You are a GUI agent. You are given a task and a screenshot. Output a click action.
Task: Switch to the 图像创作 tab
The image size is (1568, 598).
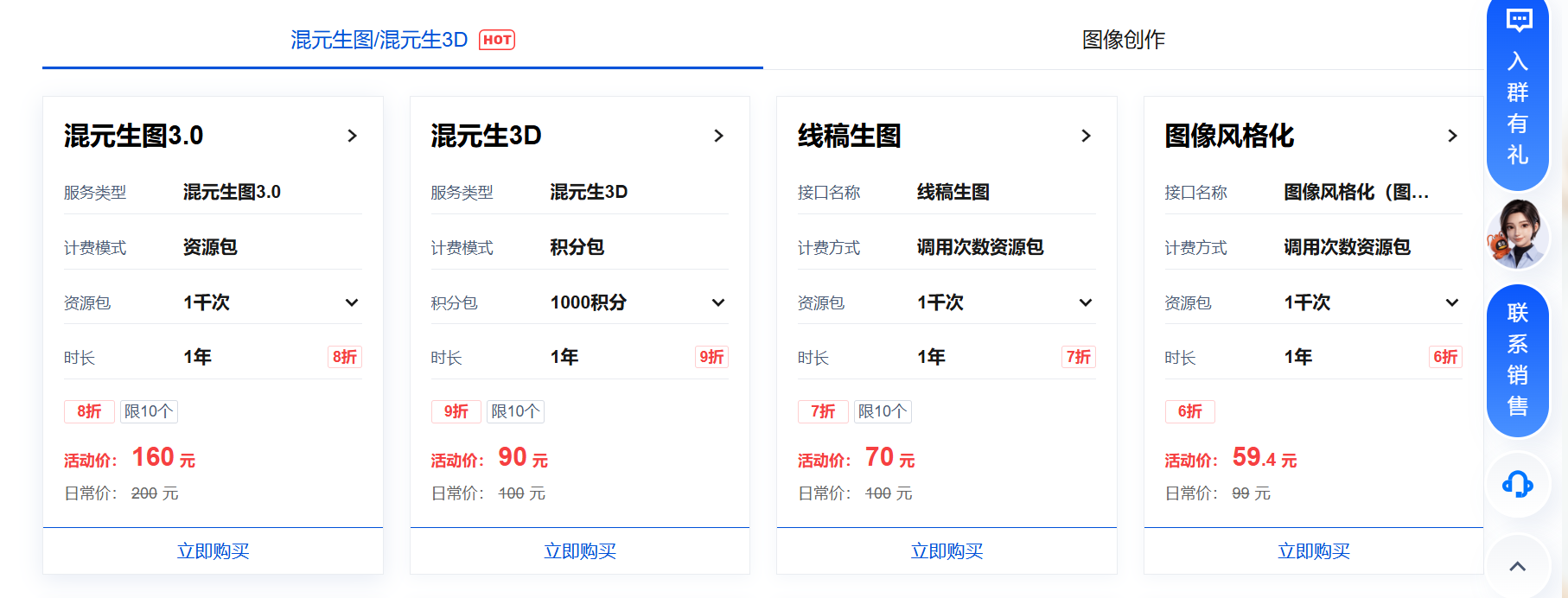(x=1124, y=40)
